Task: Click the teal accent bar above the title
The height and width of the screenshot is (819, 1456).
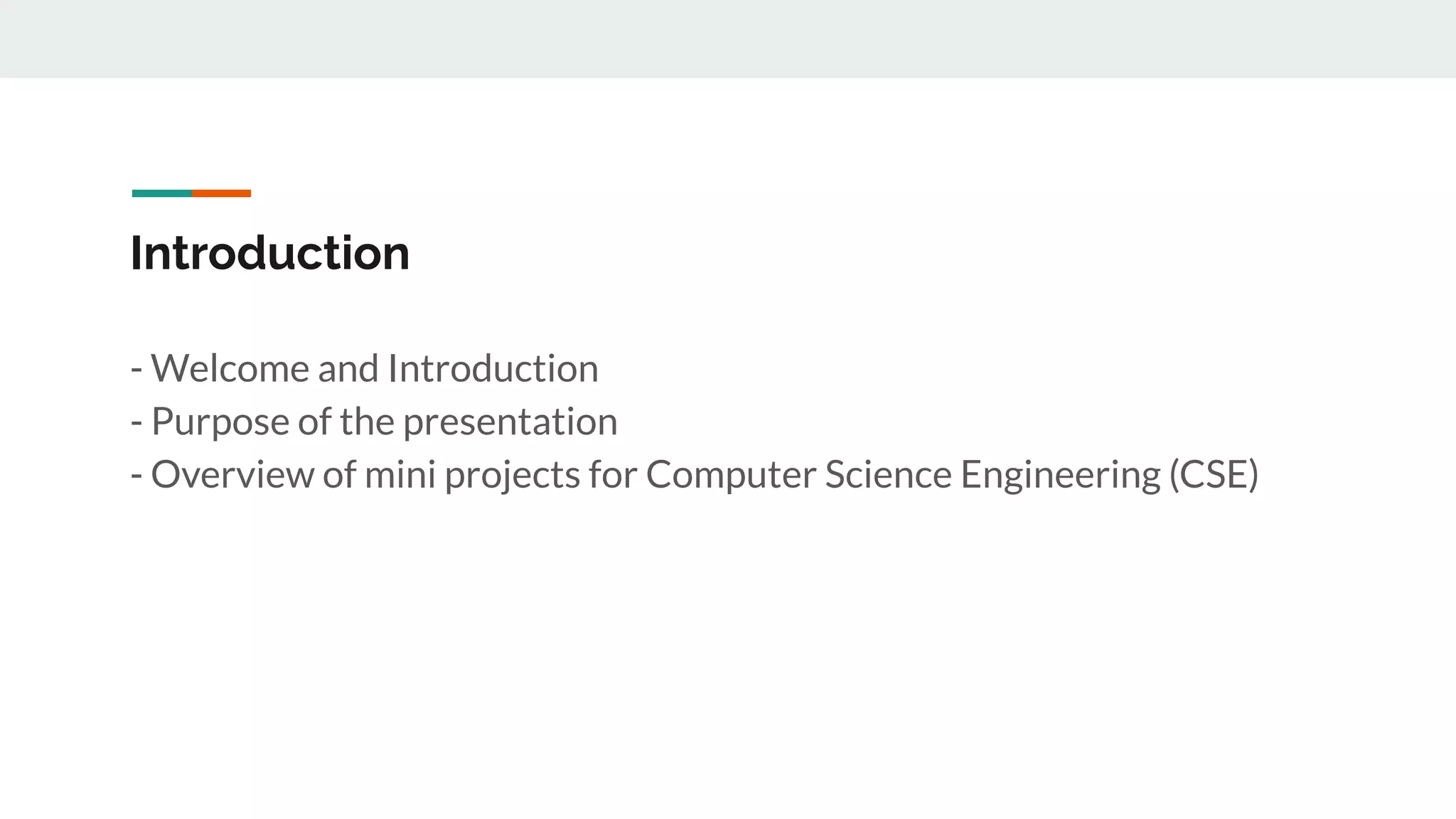Action: [161, 193]
